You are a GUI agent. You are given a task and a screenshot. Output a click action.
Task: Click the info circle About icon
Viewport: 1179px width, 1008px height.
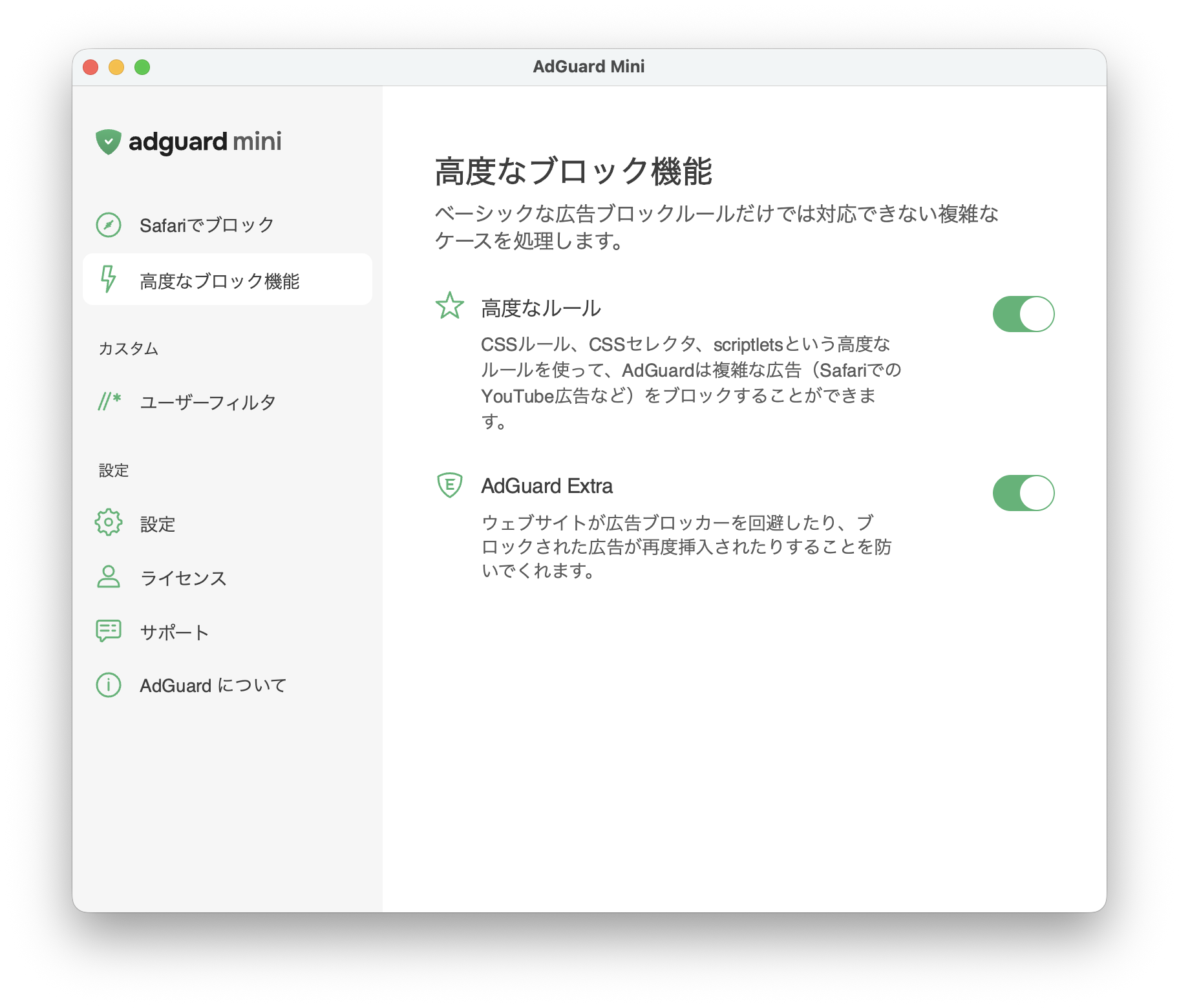click(x=109, y=685)
